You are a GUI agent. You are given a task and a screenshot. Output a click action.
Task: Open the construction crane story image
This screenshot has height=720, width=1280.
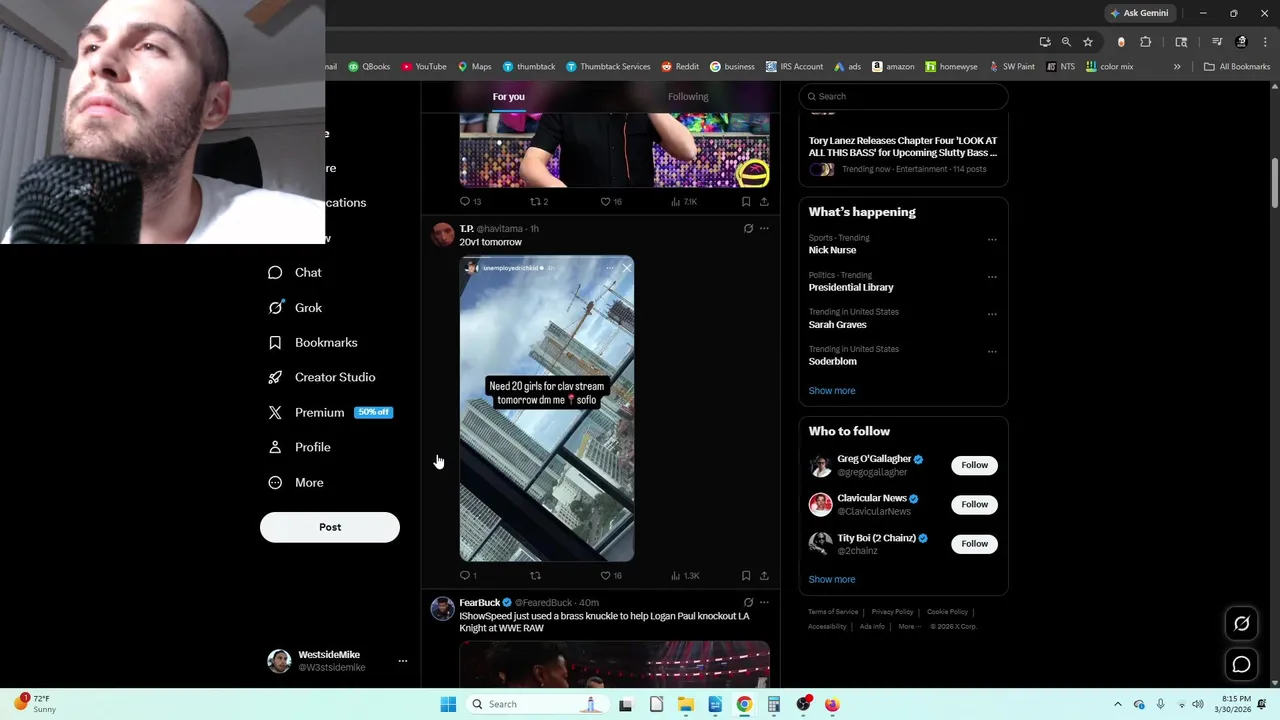[x=547, y=408]
